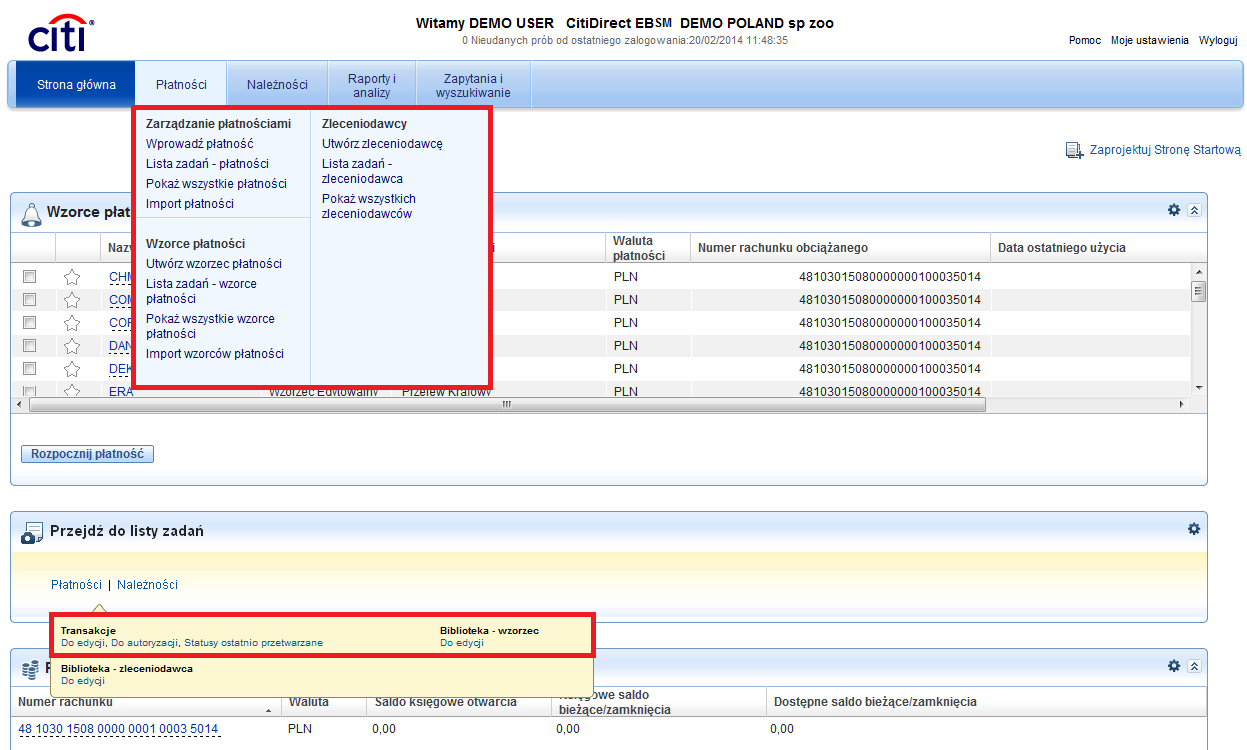
Task: Select Utwórz wzorzec płatności menu entry
Action: [214, 264]
